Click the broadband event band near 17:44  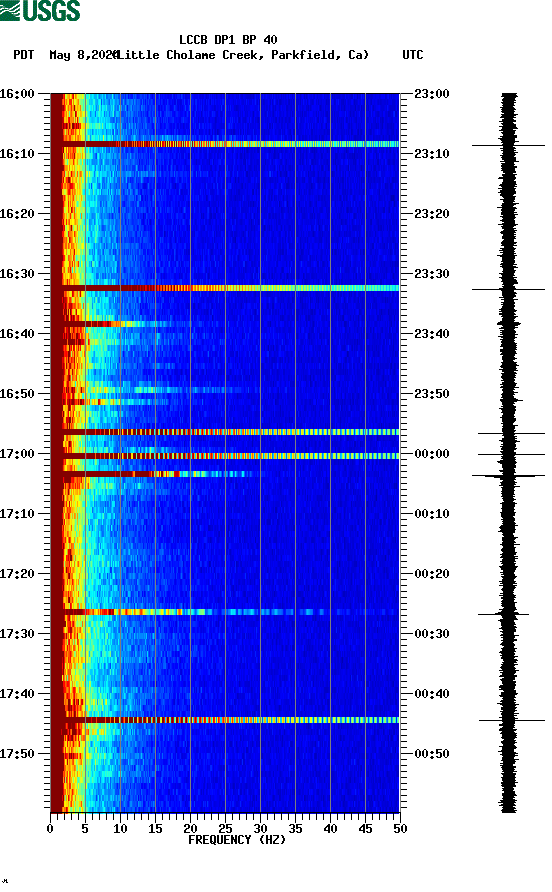225,720
